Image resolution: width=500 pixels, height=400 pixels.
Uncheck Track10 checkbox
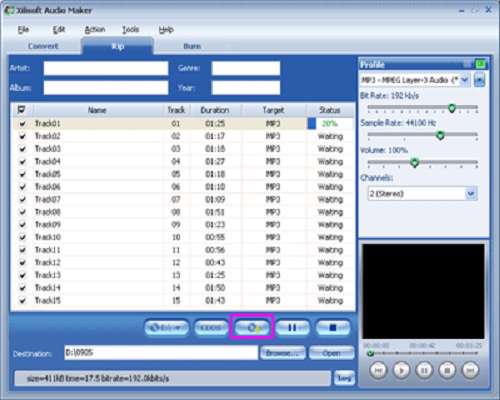click(22, 237)
